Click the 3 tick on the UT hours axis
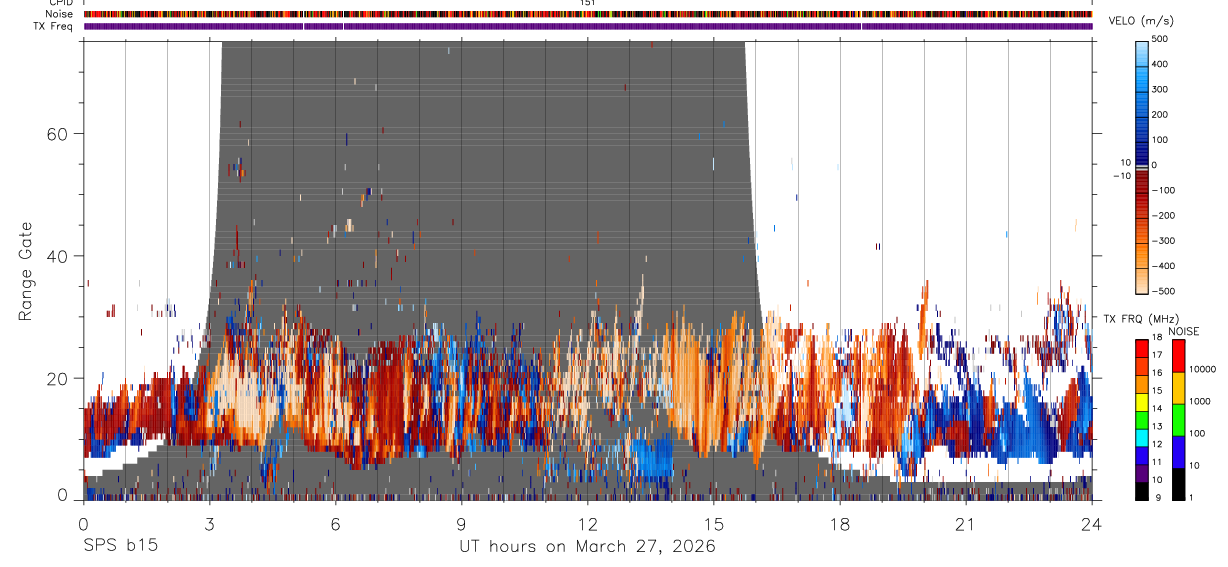1228x567 pixels. [209, 523]
